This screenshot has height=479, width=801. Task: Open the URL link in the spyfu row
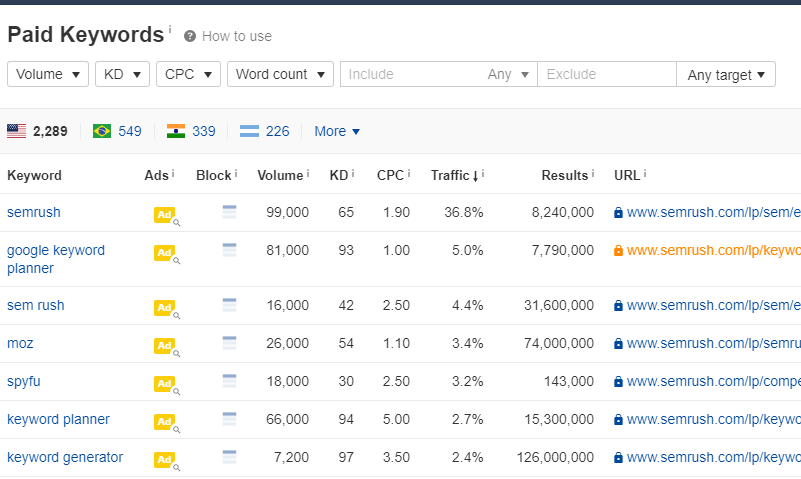[x=714, y=381]
